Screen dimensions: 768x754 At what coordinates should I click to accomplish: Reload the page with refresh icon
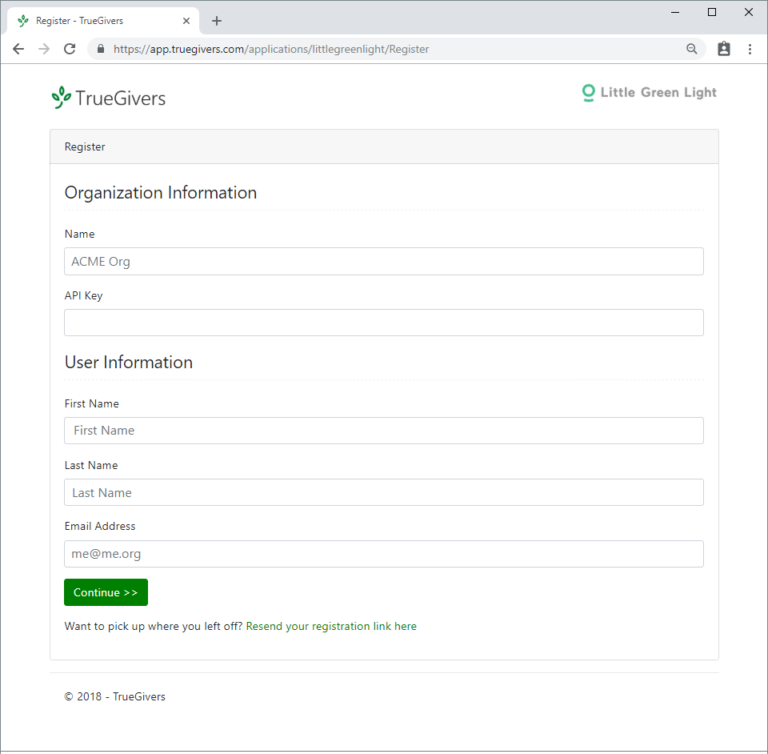[70, 49]
